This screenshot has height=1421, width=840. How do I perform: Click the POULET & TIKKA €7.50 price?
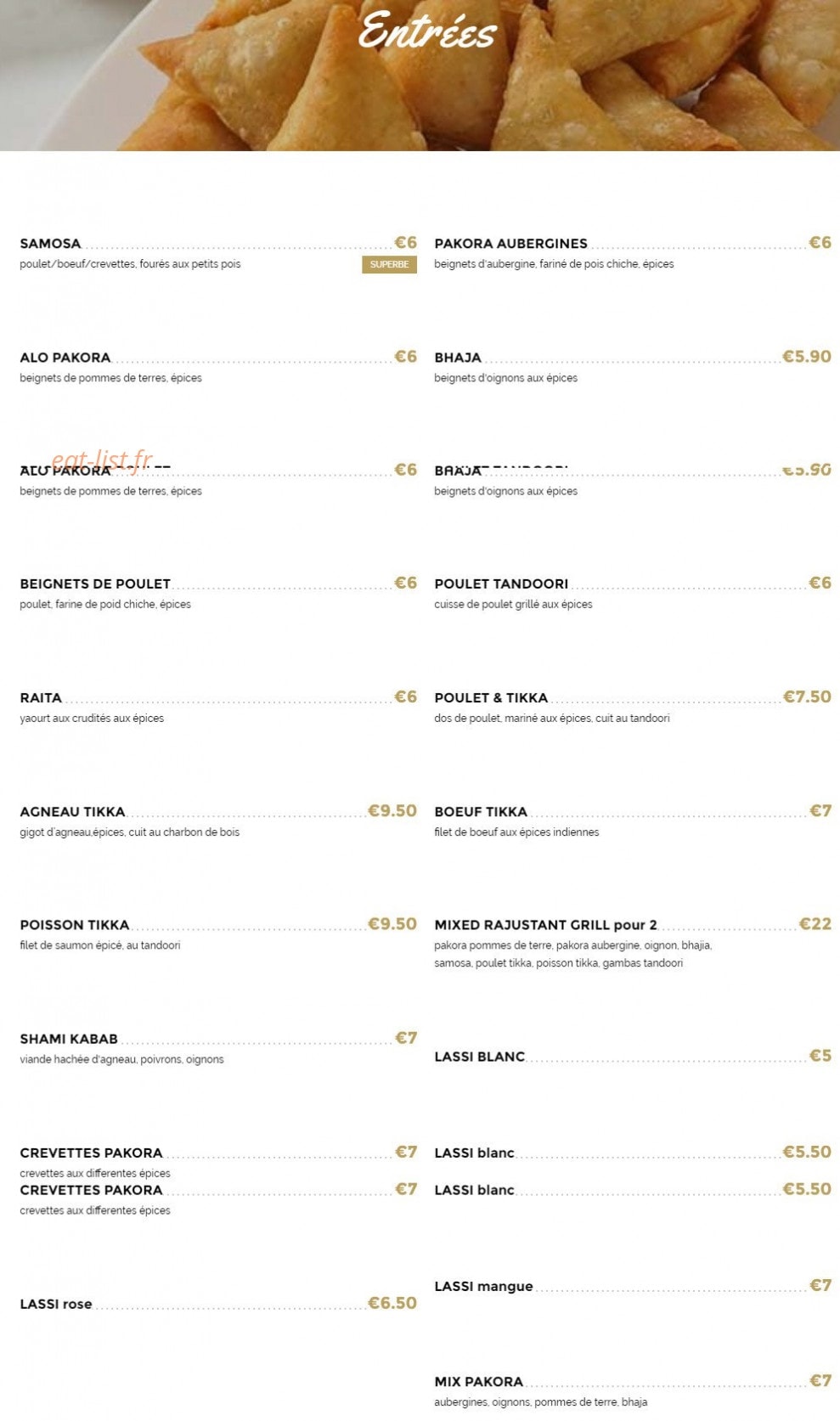(x=807, y=696)
